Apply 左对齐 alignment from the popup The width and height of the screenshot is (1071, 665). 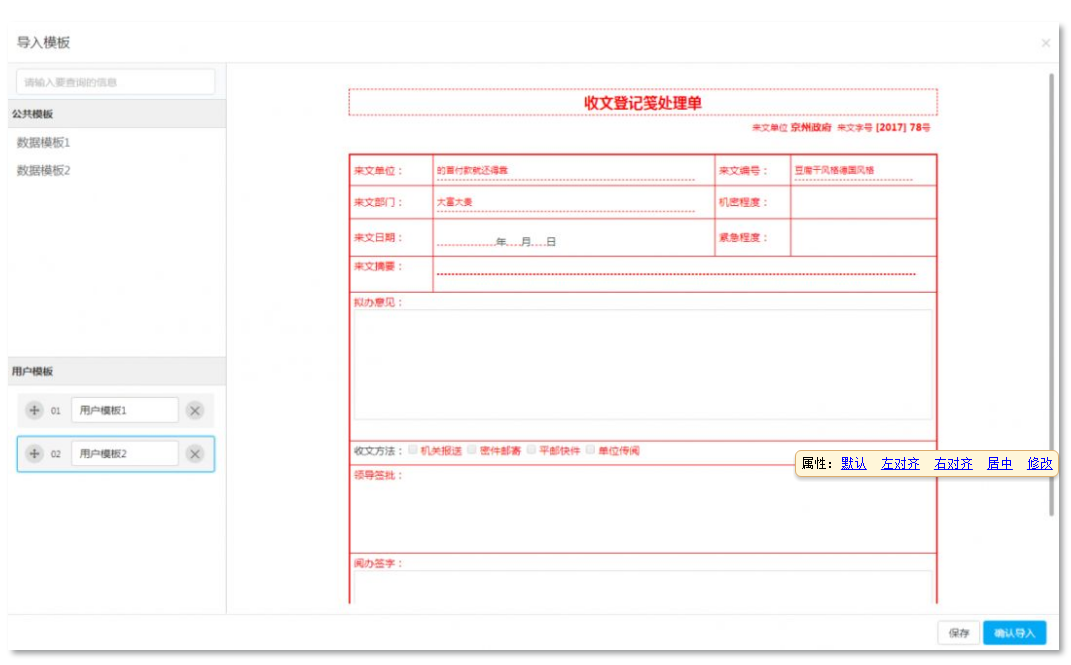(900, 464)
